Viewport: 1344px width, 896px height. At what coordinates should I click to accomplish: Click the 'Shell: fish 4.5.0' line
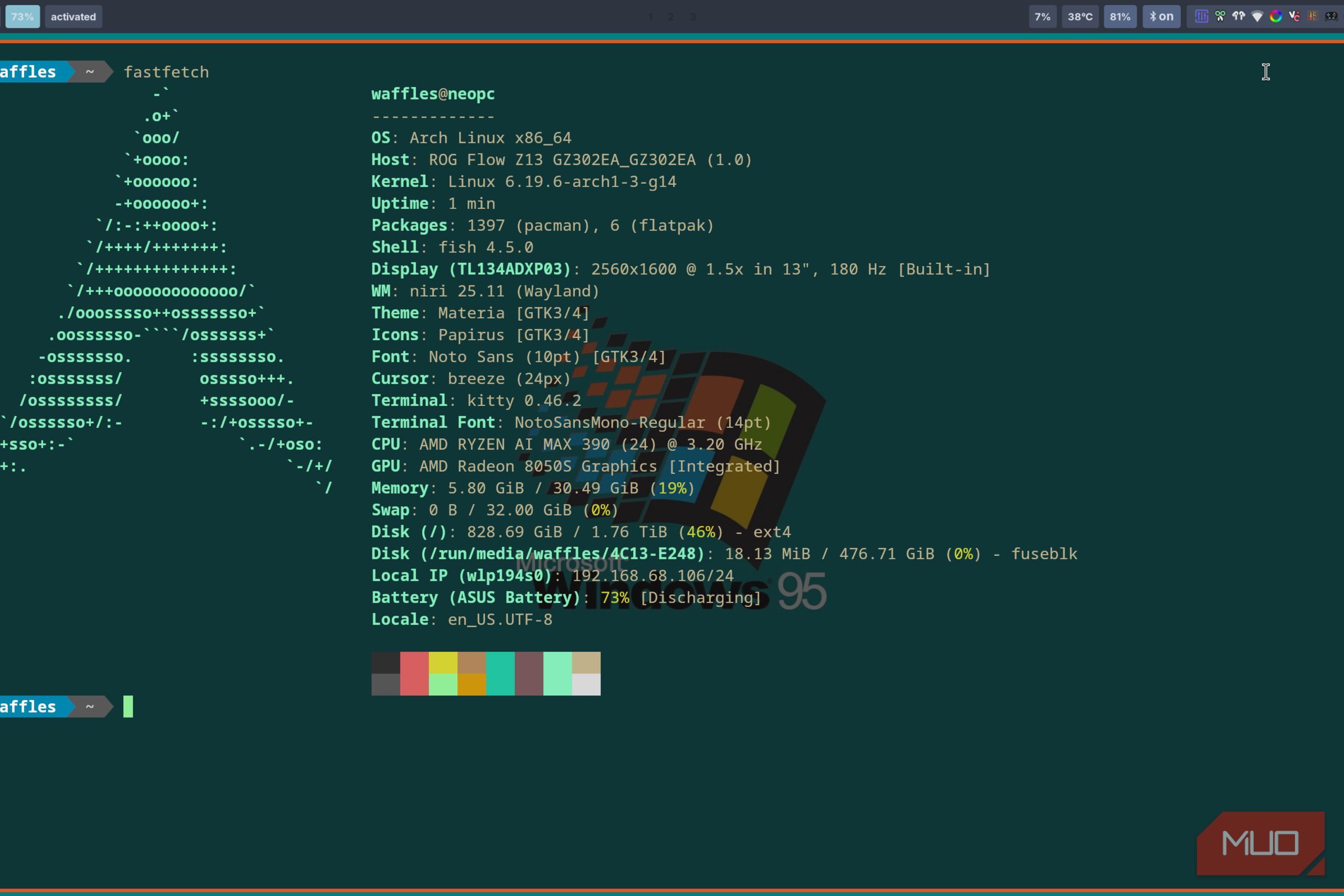point(453,247)
